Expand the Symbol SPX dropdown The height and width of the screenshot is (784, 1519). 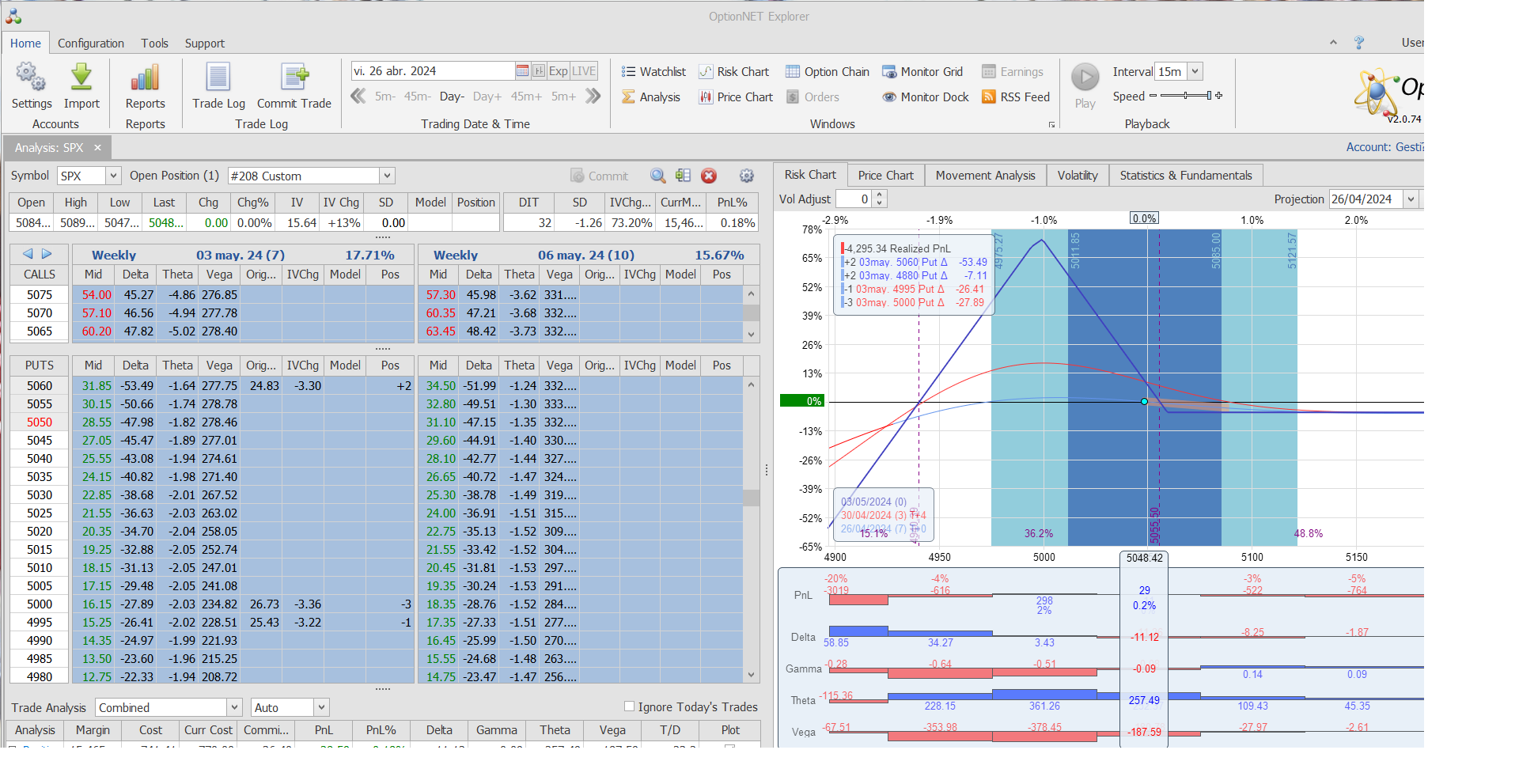pyautogui.click(x=113, y=176)
